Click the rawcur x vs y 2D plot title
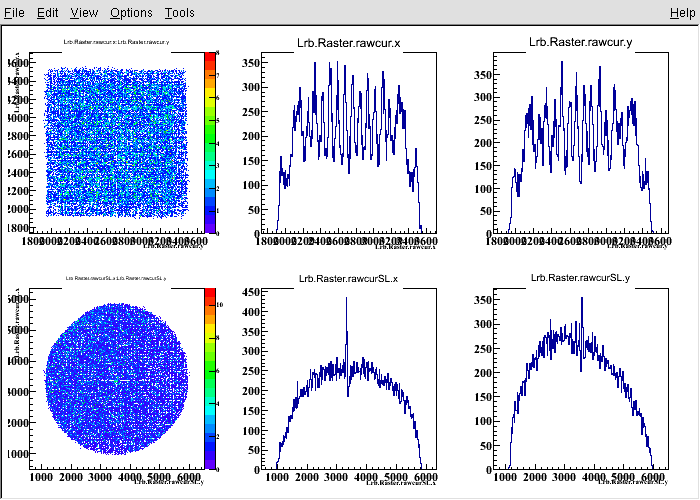The image size is (700, 500). tap(117, 42)
